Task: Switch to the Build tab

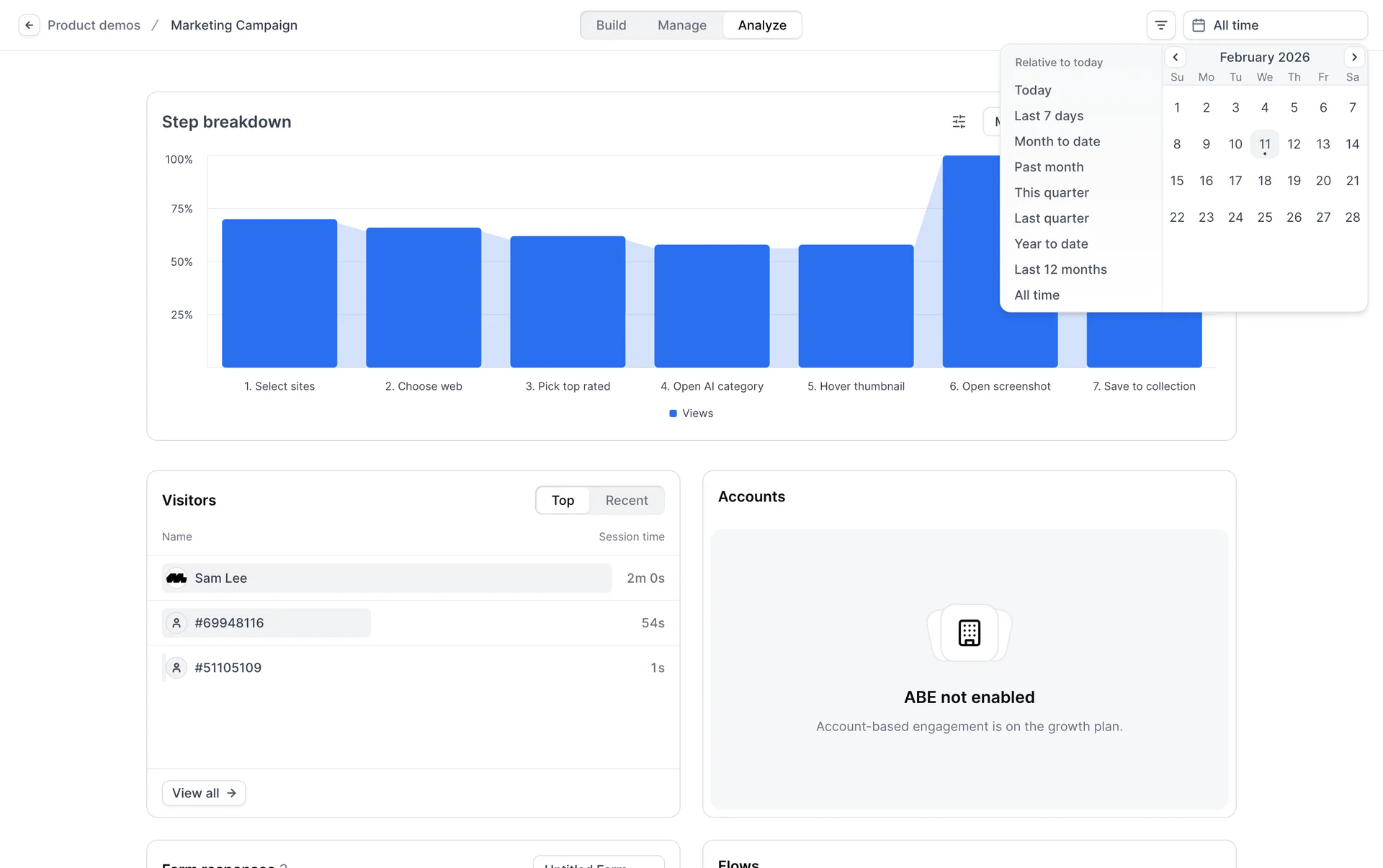Action: (611, 25)
